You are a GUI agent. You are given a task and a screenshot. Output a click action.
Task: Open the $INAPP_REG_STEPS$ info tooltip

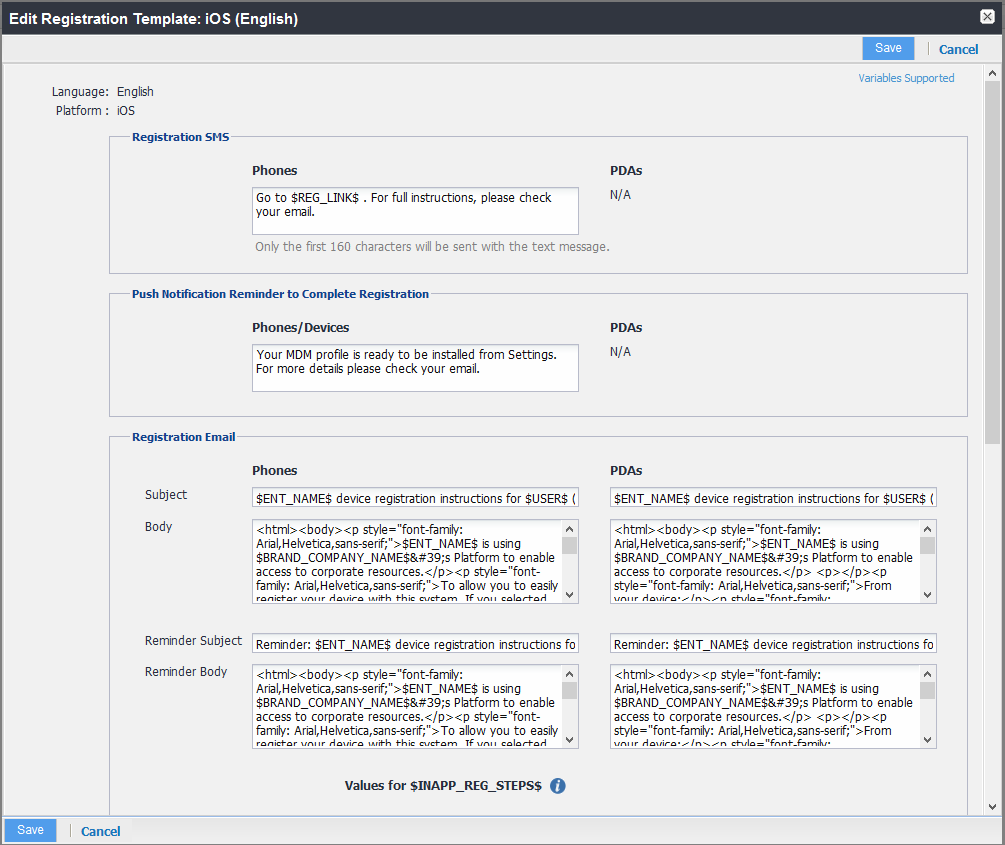(x=557, y=786)
